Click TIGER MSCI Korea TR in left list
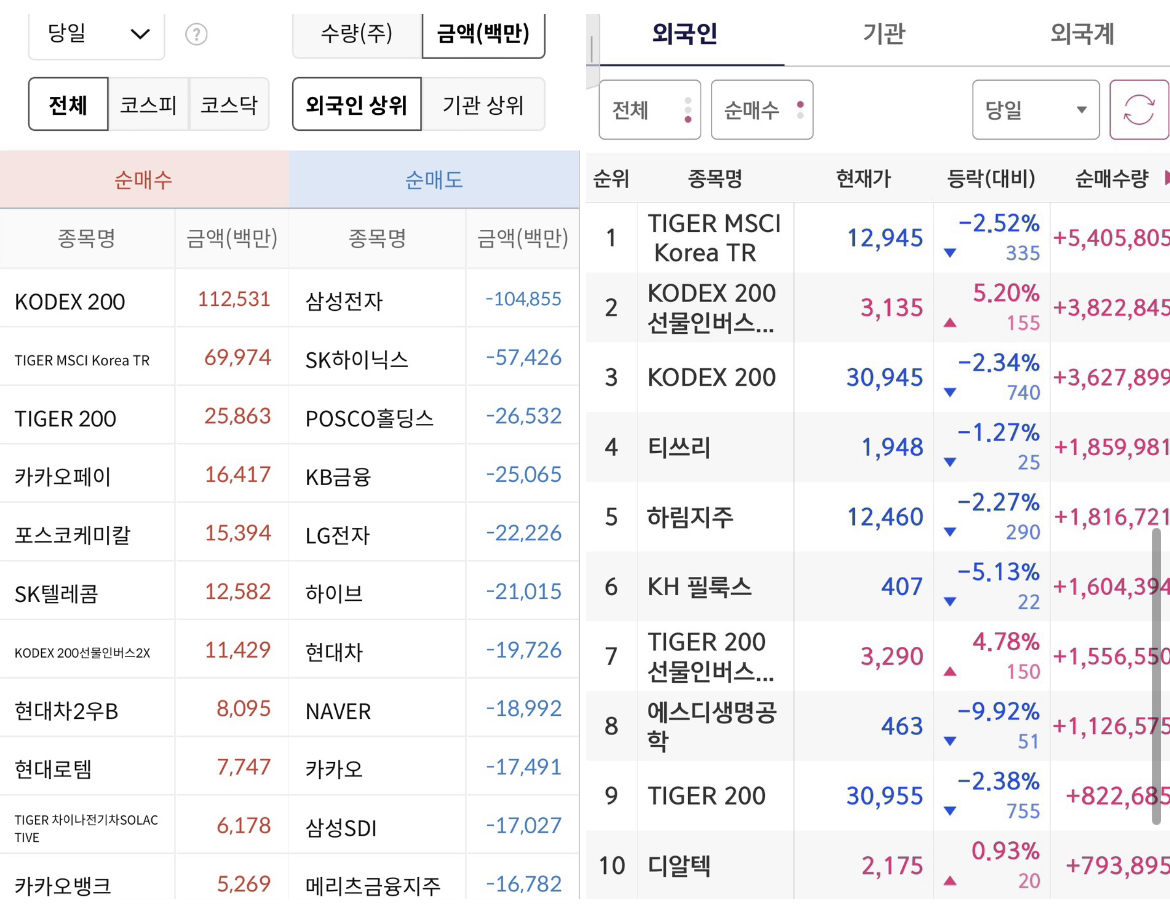The height and width of the screenshot is (919, 1170). [82, 360]
